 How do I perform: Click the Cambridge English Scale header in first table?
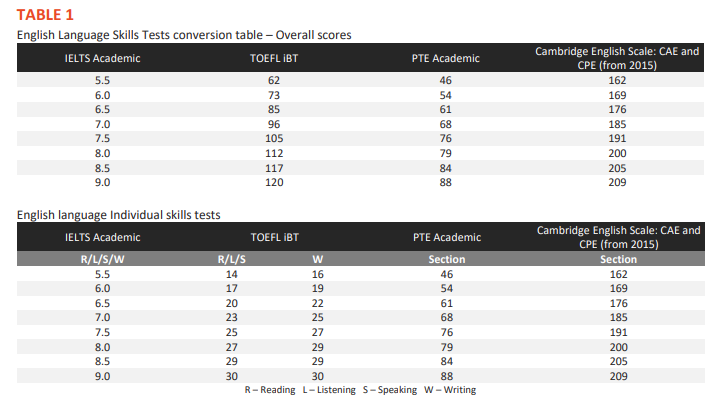coord(617,58)
